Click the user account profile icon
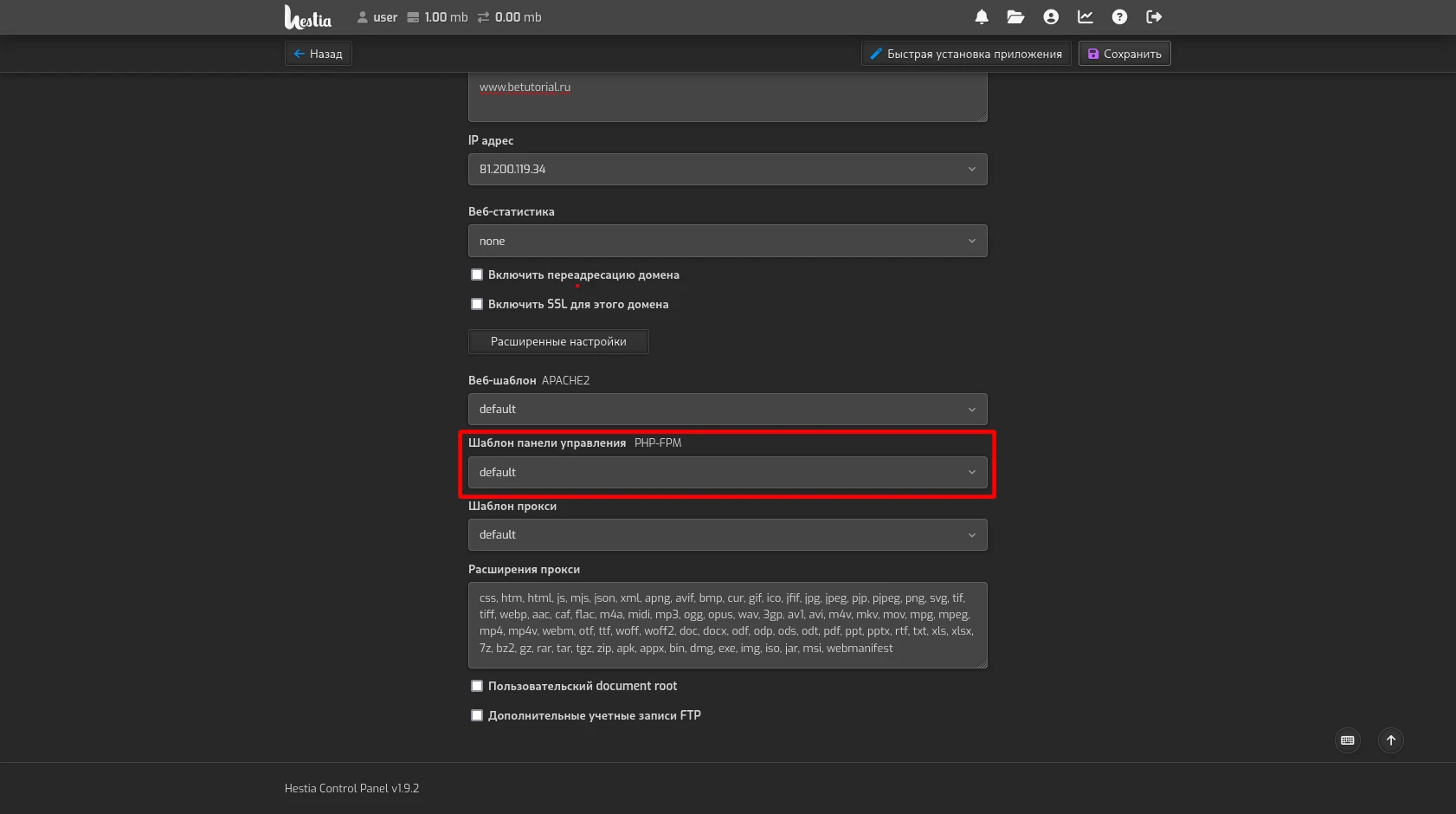The height and width of the screenshot is (814, 1456). pos(1051,17)
